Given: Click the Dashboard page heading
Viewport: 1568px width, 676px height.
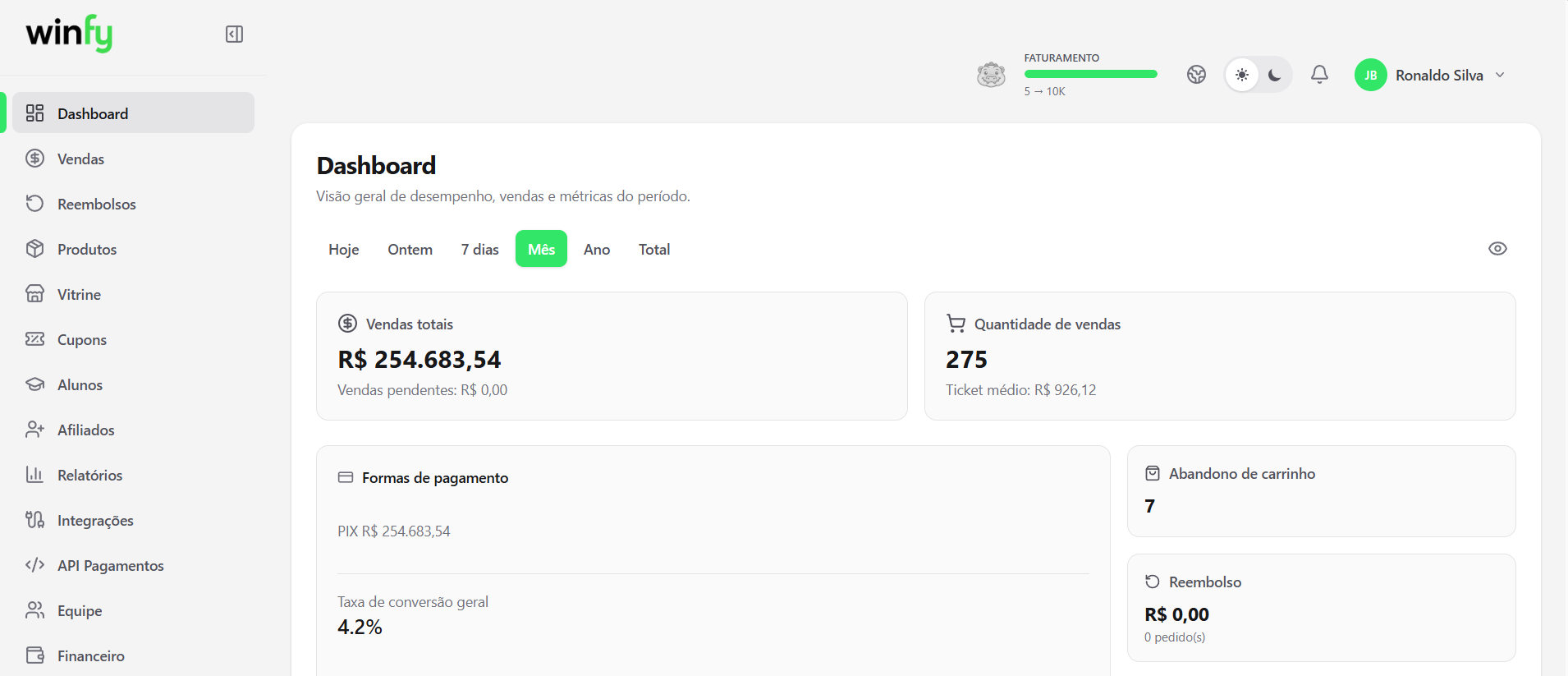Looking at the screenshot, I should tap(376, 166).
